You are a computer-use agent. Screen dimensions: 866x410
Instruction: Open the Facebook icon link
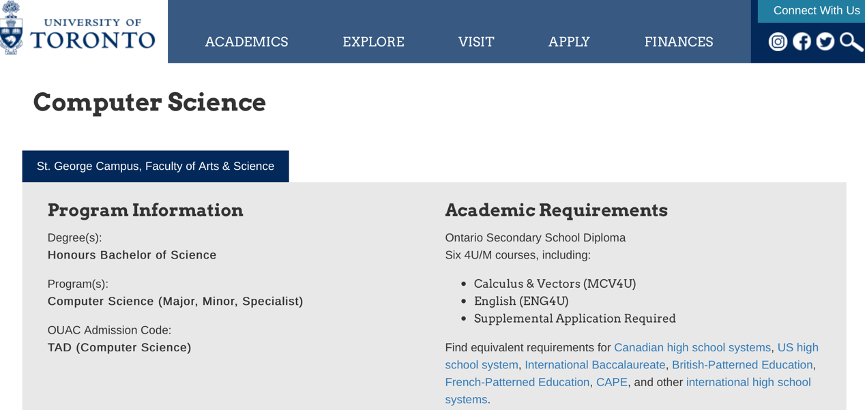(x=801, y=41)
